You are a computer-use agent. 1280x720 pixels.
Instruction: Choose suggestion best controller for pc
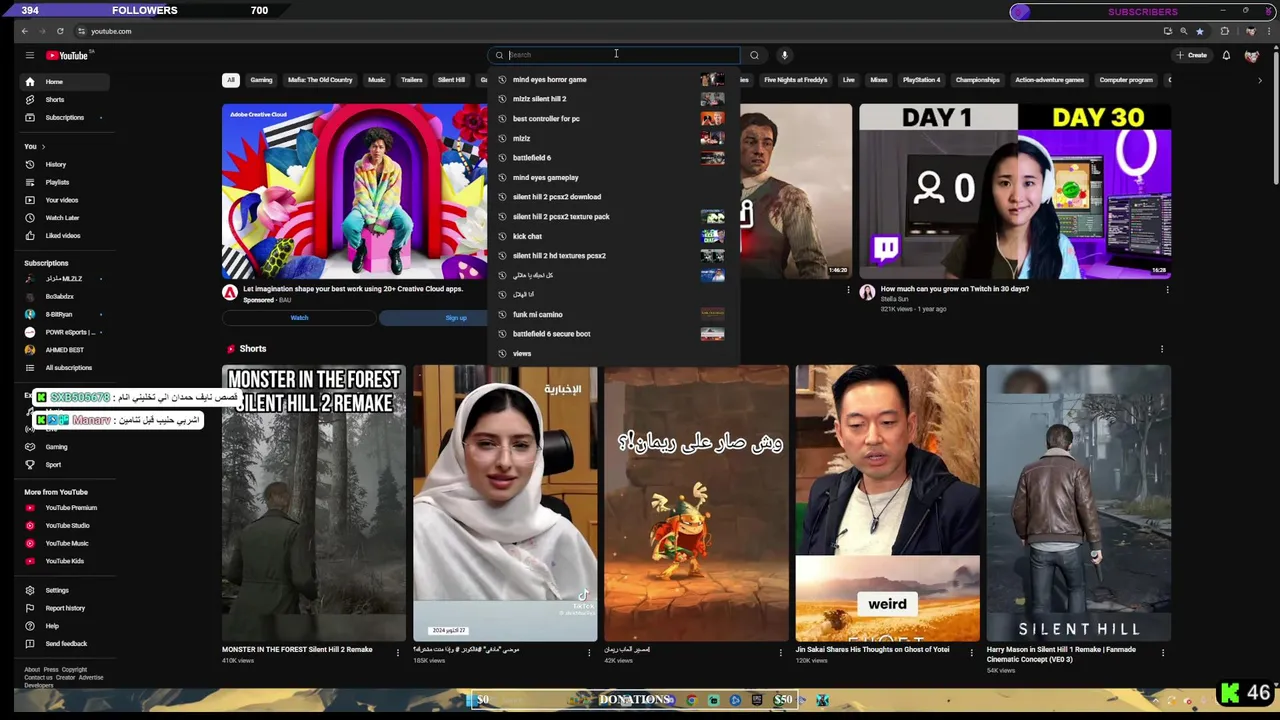click(x=613, y=119)
